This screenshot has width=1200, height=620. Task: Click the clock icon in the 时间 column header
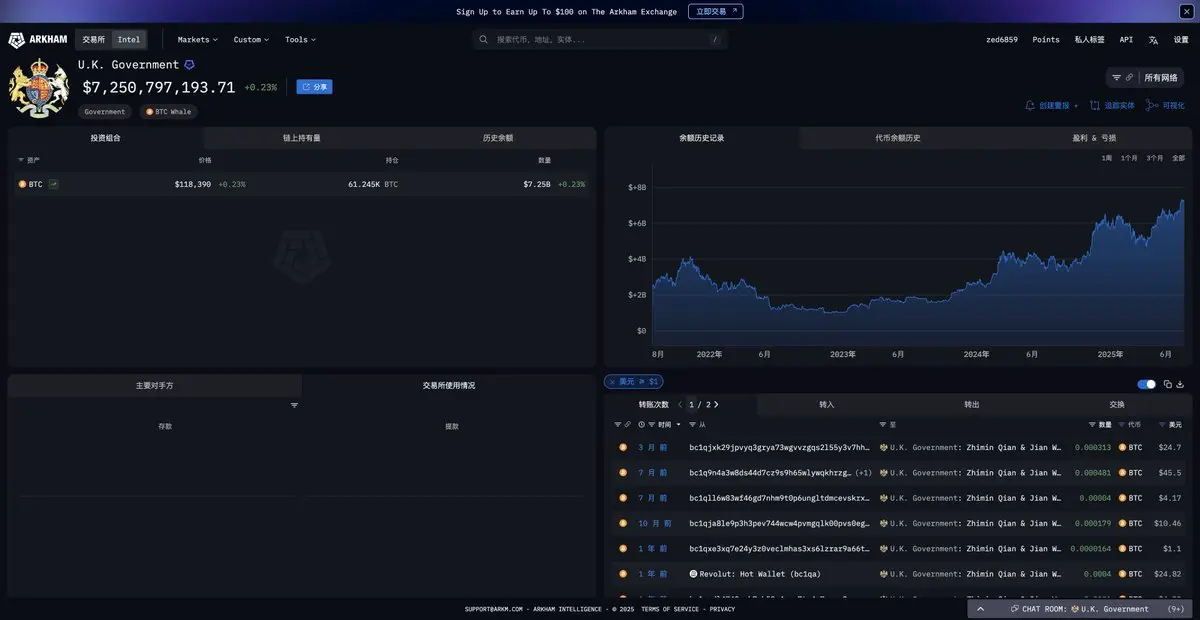(x=641, y=425)
